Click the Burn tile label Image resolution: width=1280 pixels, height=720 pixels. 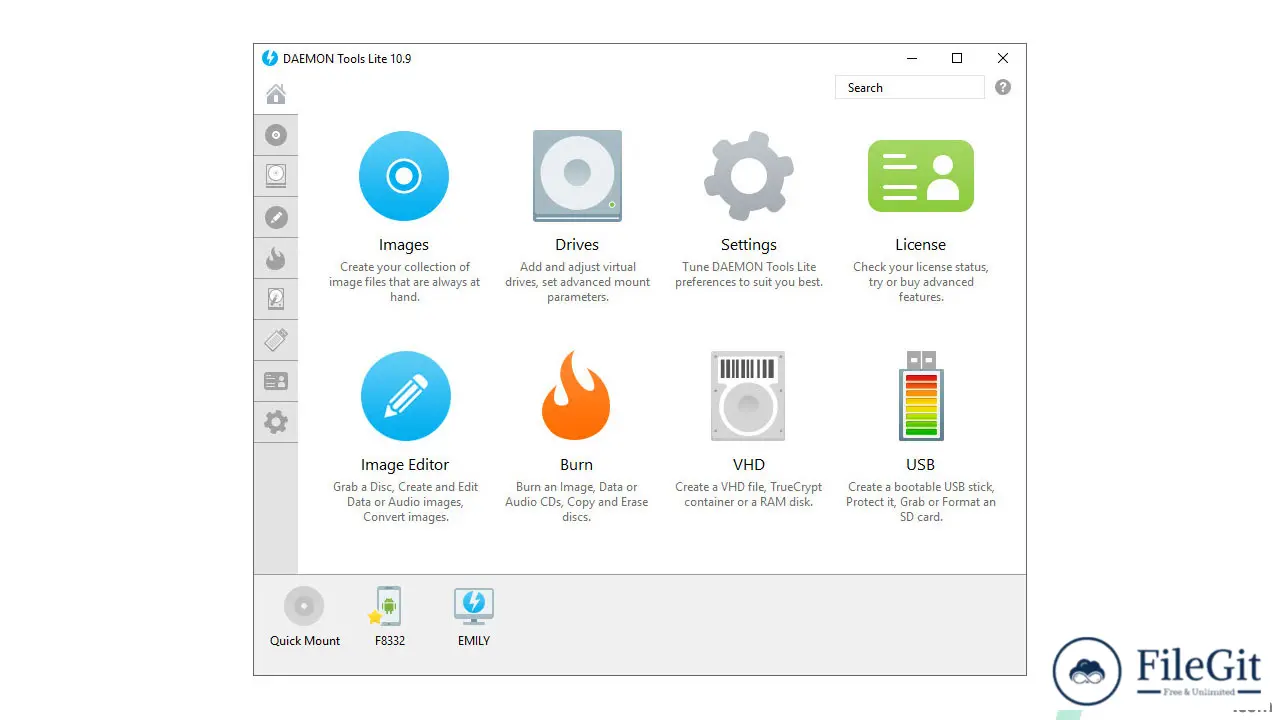[x=577, y=465]
